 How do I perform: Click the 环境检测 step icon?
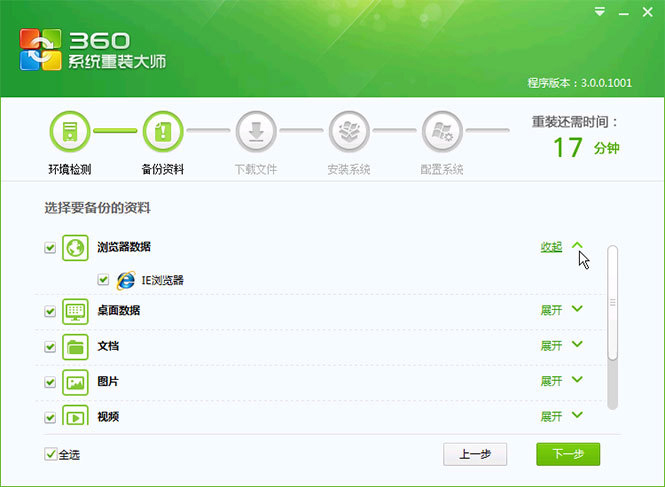[x=70, y=130]
